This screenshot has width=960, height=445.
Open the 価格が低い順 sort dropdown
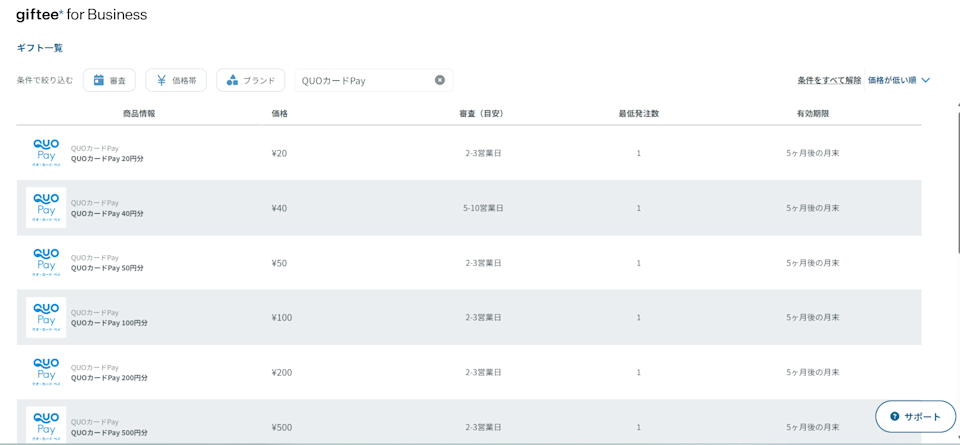pyautogui.click(x=899, y=80)
